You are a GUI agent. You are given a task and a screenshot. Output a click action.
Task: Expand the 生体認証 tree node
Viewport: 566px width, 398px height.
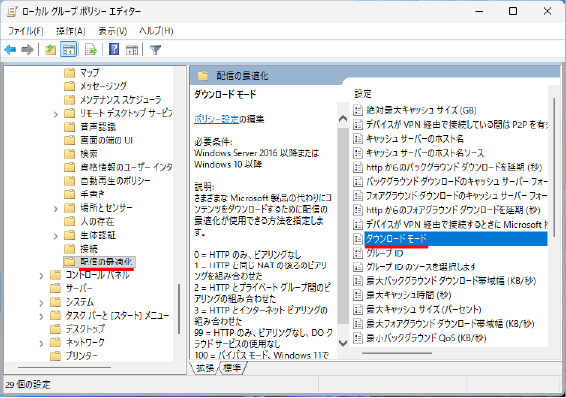click(55, 236)
